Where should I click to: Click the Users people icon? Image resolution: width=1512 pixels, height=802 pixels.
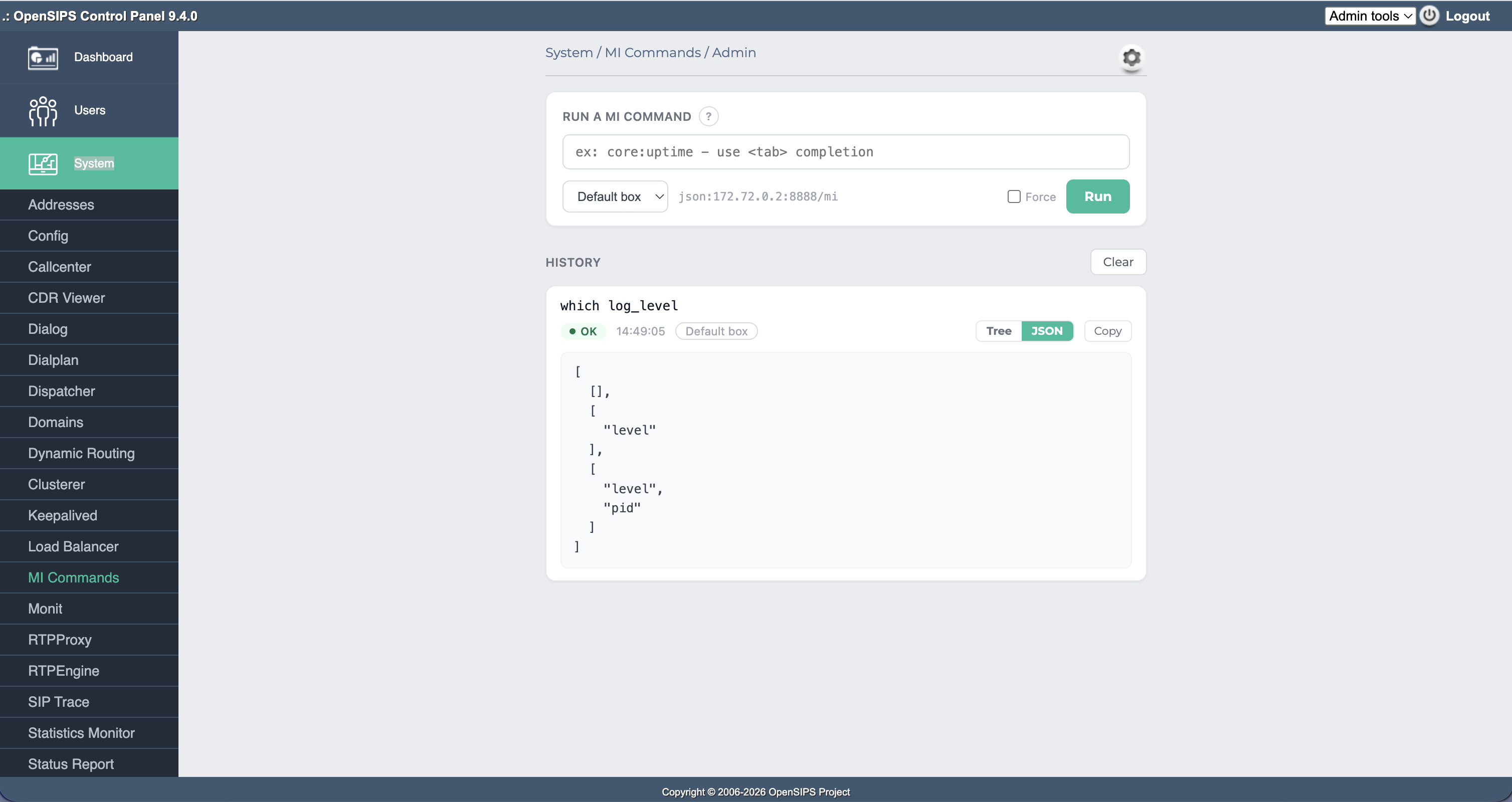click(43, 111)
